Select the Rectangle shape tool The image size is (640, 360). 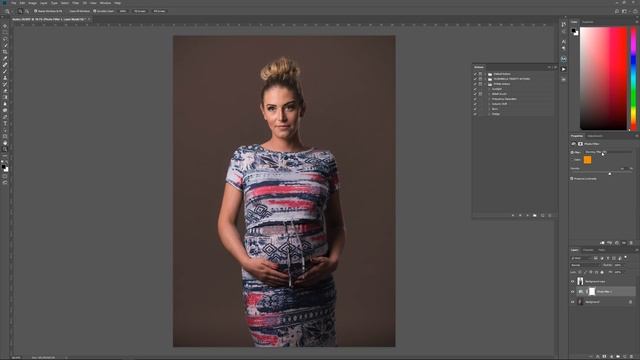5,136
